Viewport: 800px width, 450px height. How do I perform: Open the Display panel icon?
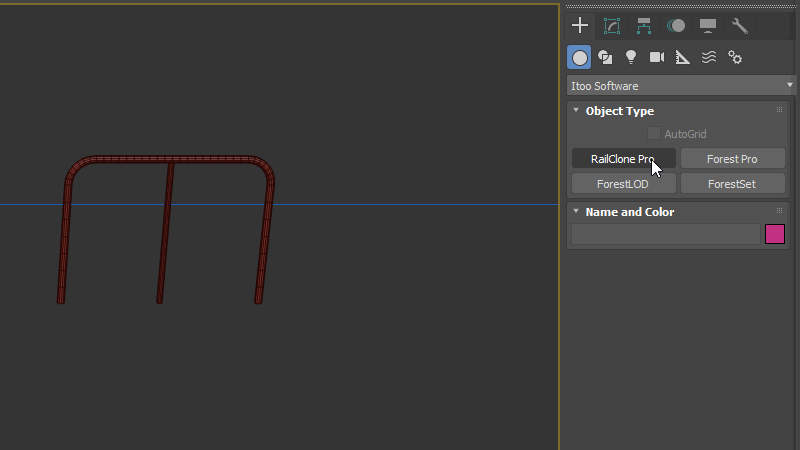tap(708, 26)
